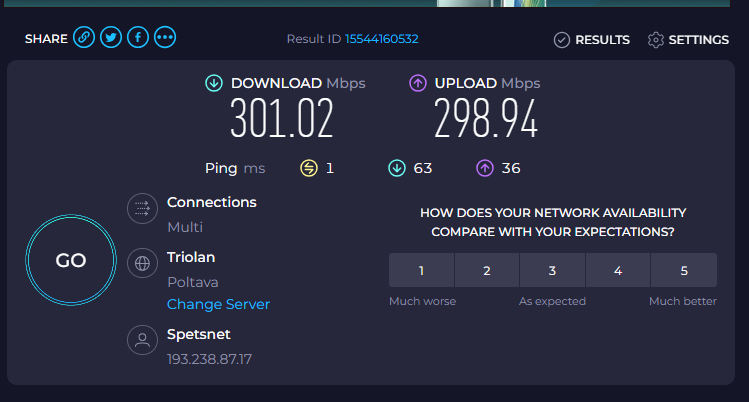Click the Connections mode icon

(142, 209)
